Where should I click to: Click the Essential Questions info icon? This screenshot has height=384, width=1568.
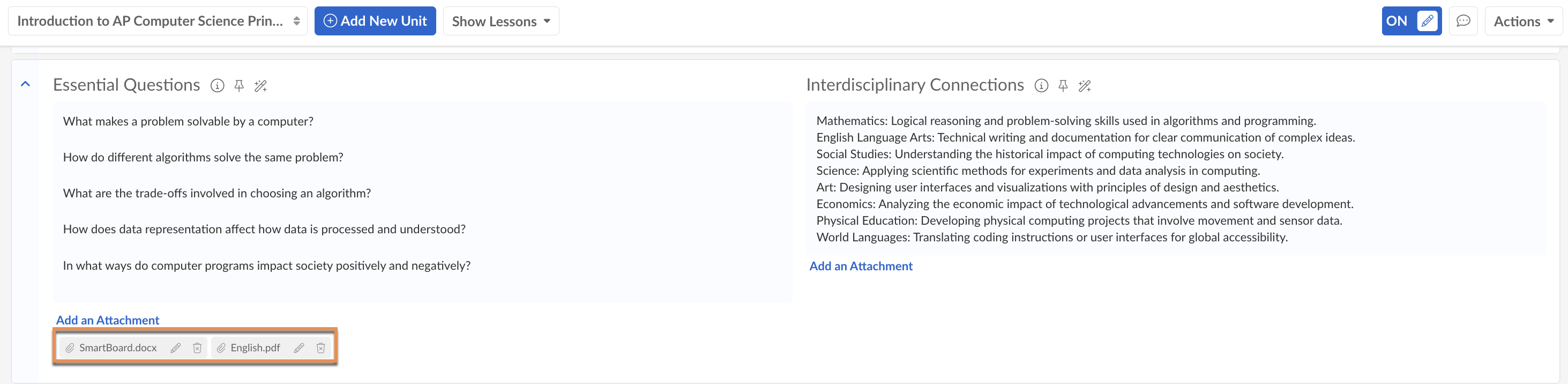pos(218,86)
